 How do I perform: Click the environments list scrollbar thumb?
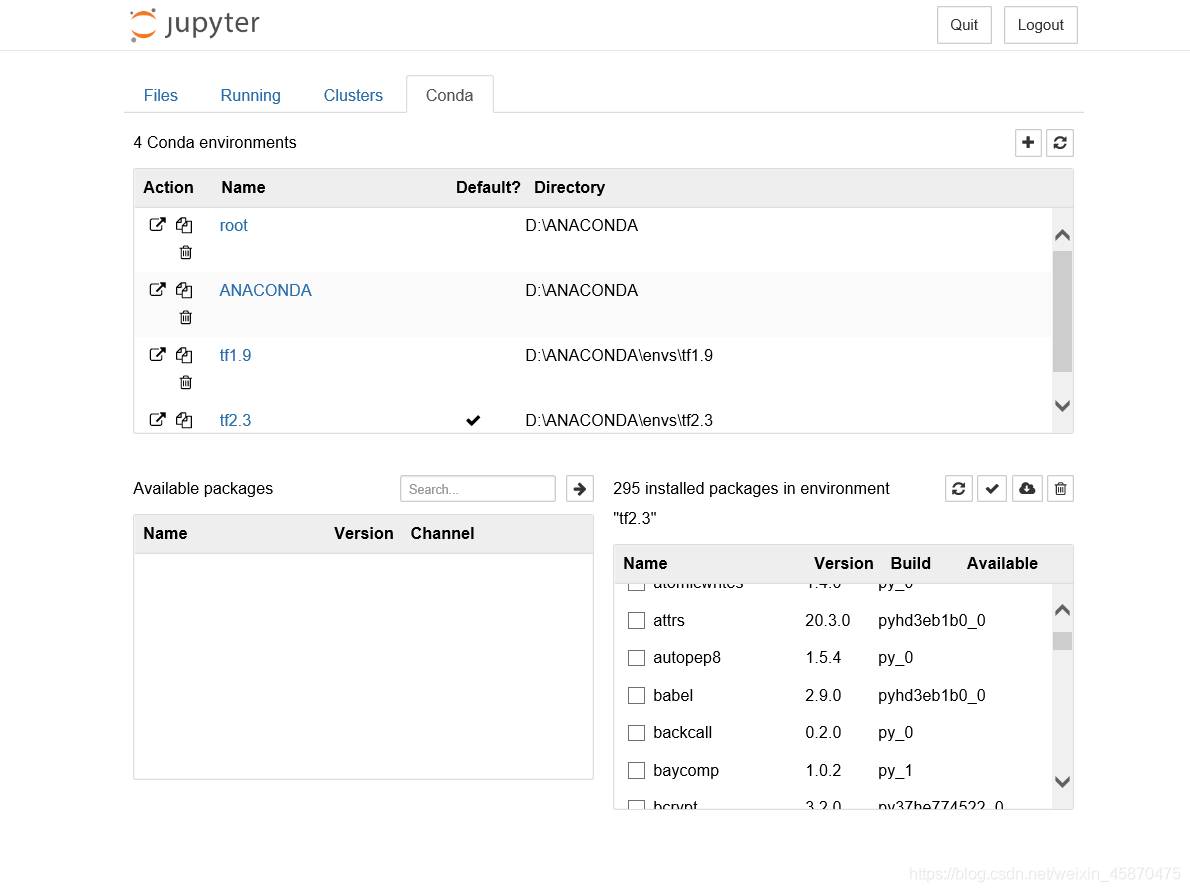[1062, 311]
